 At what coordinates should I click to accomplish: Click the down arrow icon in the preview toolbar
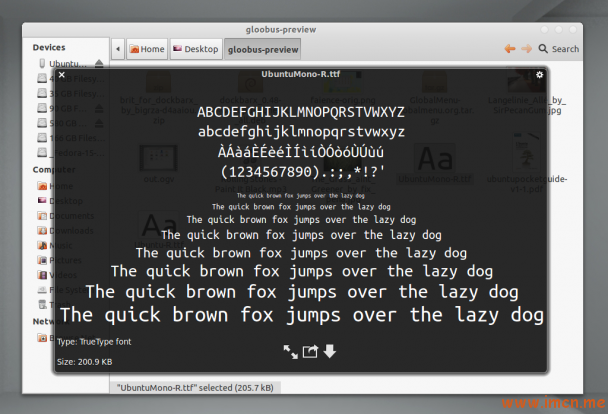point(330,351)
